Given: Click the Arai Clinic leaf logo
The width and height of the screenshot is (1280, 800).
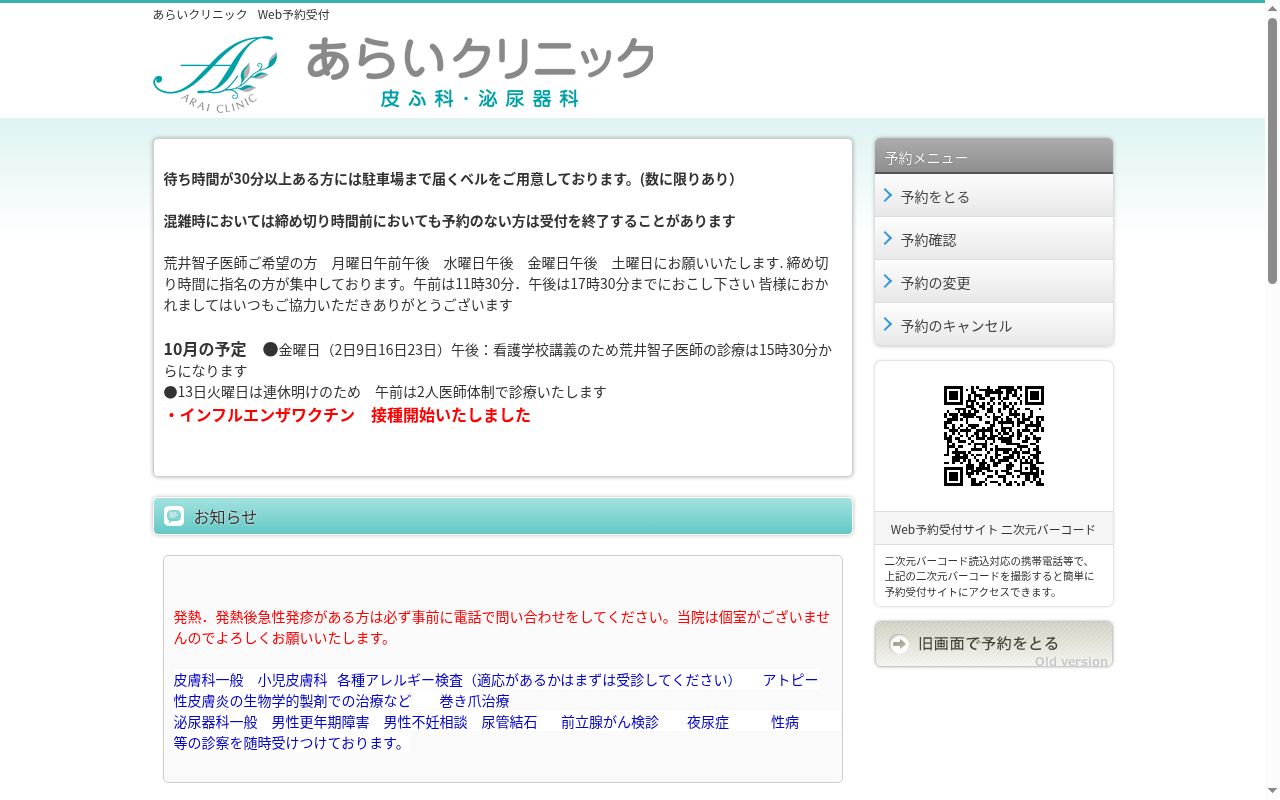Looking at the screenshot, I should [215, 75].
